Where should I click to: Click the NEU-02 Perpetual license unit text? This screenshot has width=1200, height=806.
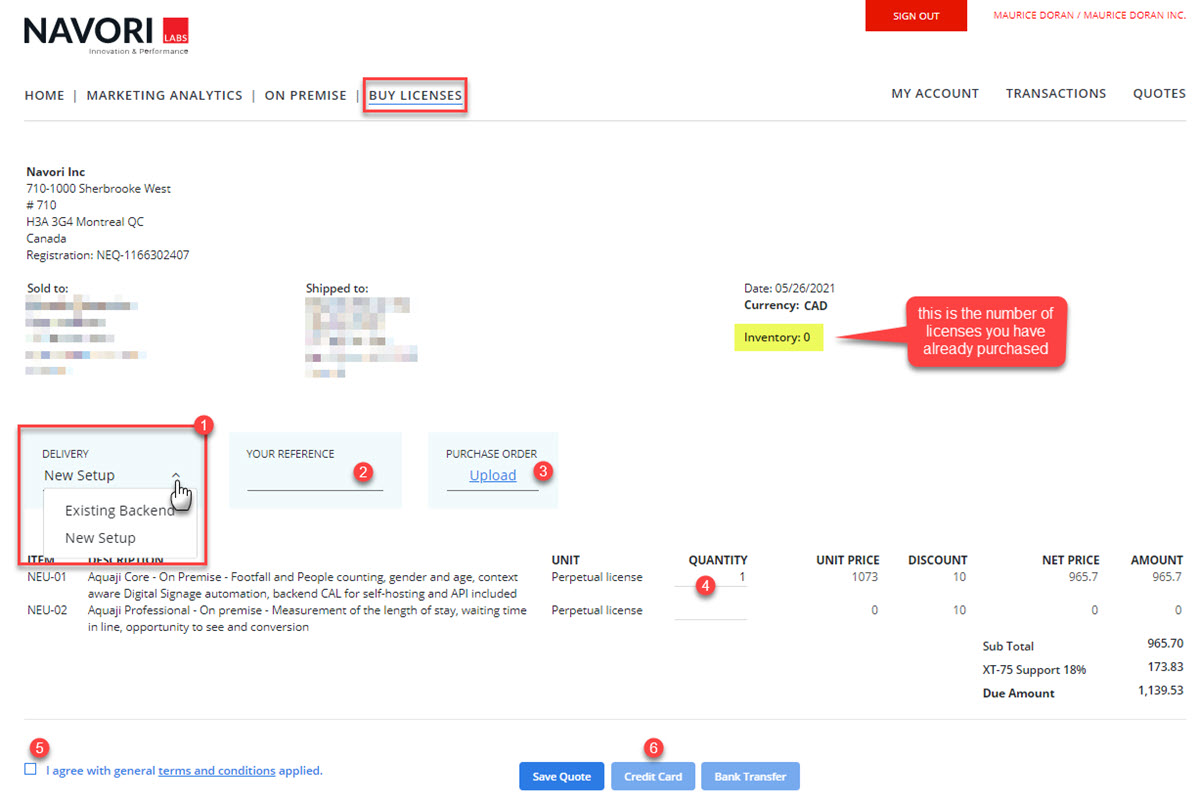597,610
